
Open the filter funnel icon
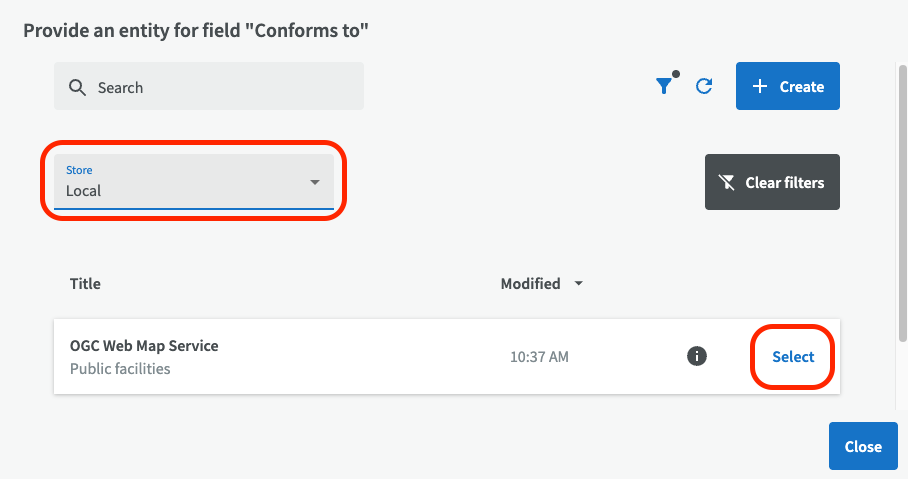[664, 87]
